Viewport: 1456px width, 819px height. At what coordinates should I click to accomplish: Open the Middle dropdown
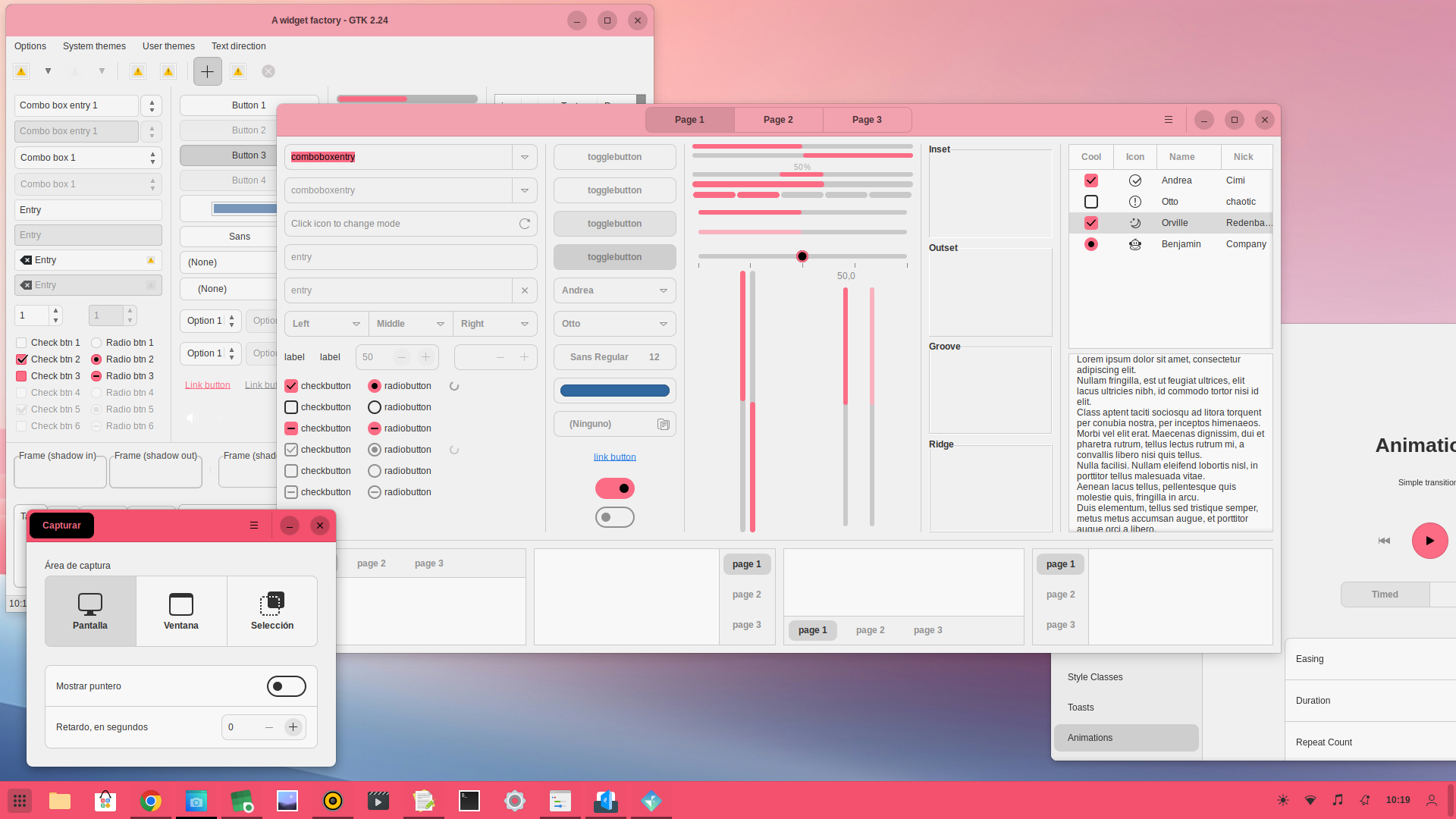click(x=411, y=324)
